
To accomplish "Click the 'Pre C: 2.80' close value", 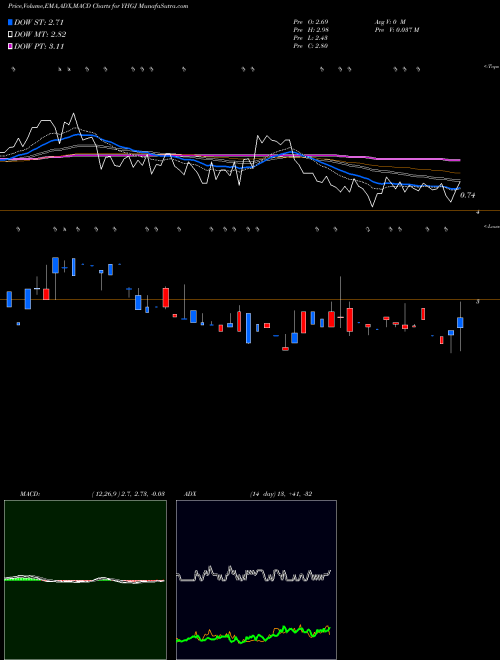I will click(x=311, y=45).
